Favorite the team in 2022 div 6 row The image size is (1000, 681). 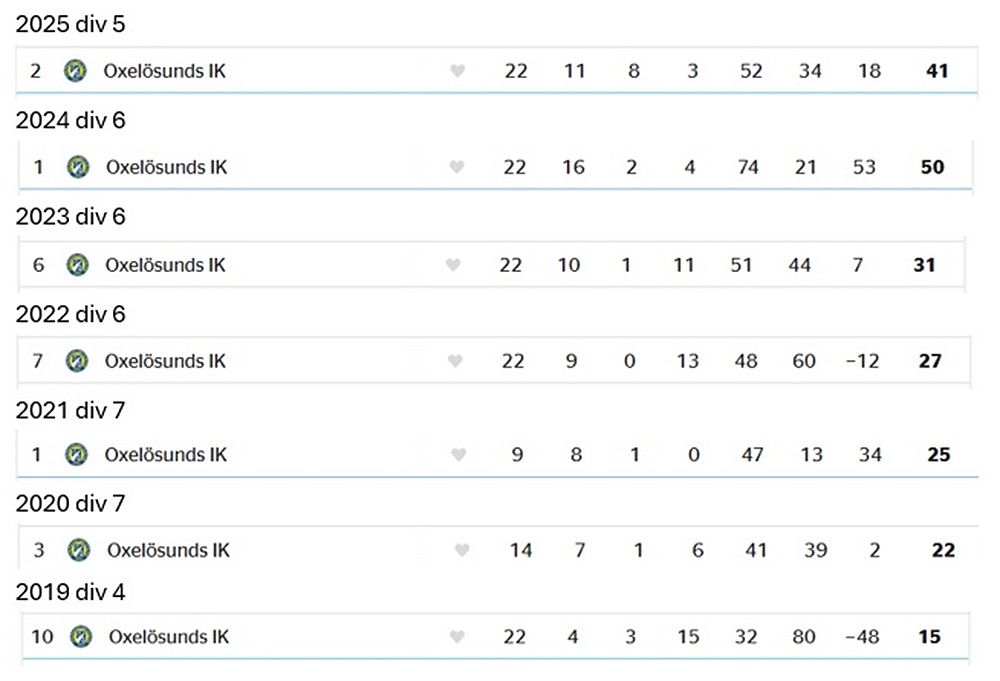click(x=456, y=361)
